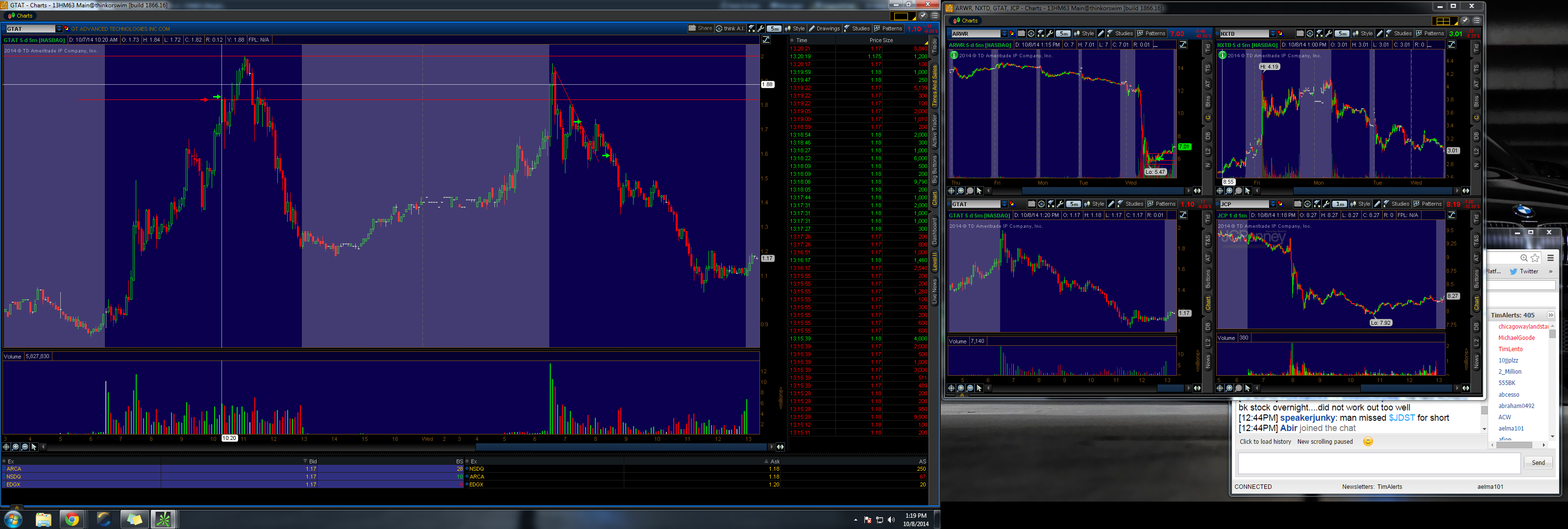Click the zoom-out magnifier below the GTAT chart

25,447
